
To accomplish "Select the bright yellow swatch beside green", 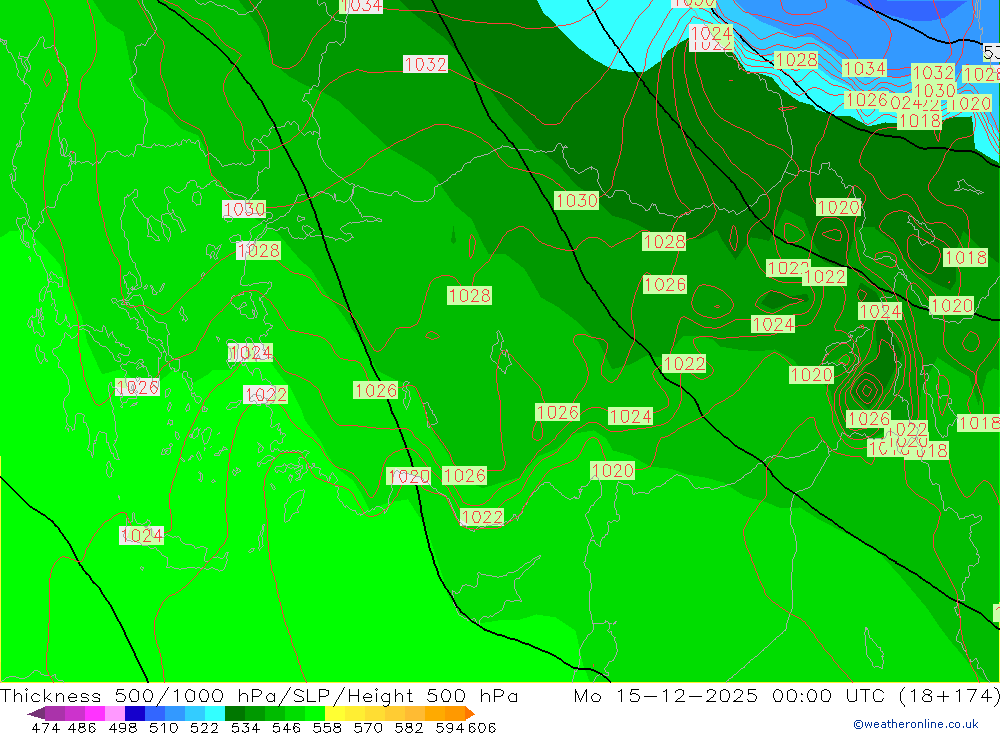I will 335,713.
